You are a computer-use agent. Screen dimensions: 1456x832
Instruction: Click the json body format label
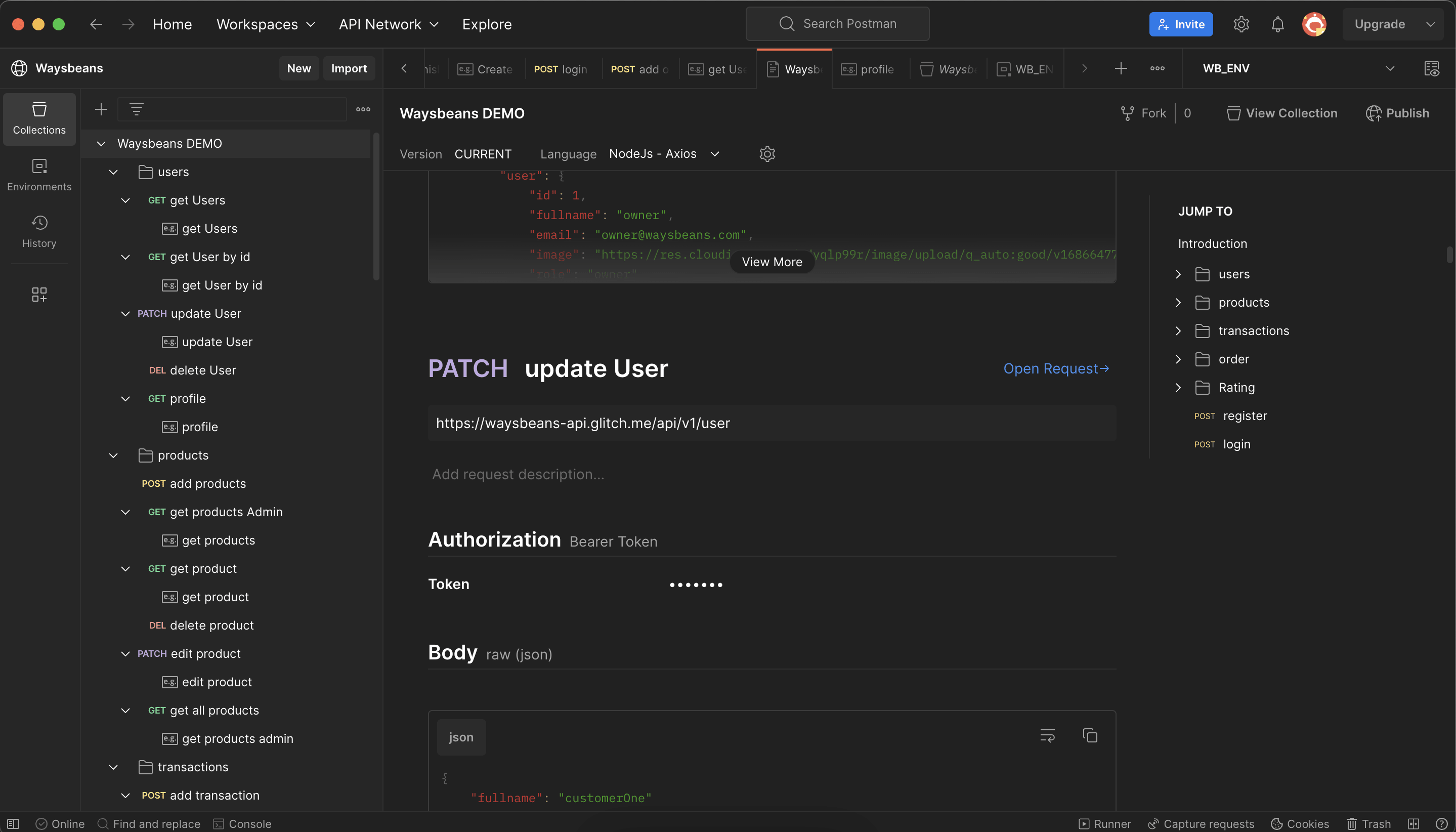[x=461, y=736]
